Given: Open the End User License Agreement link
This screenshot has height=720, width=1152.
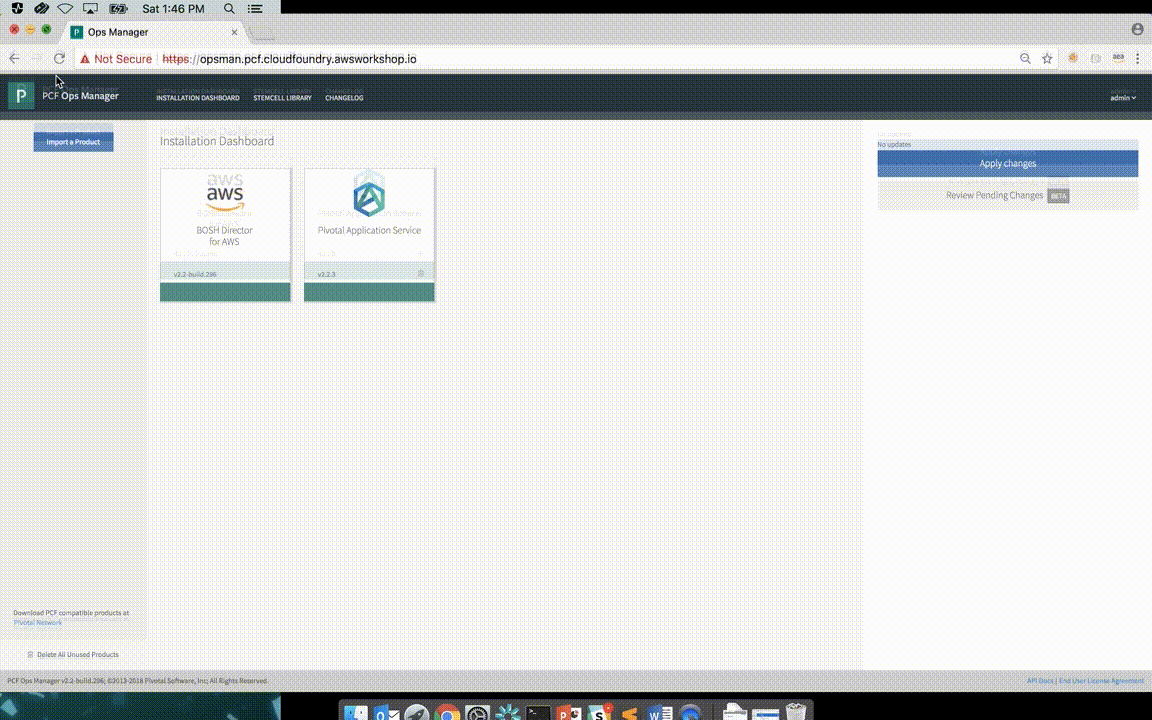Looking at the screenshot, I should 1101,680.
